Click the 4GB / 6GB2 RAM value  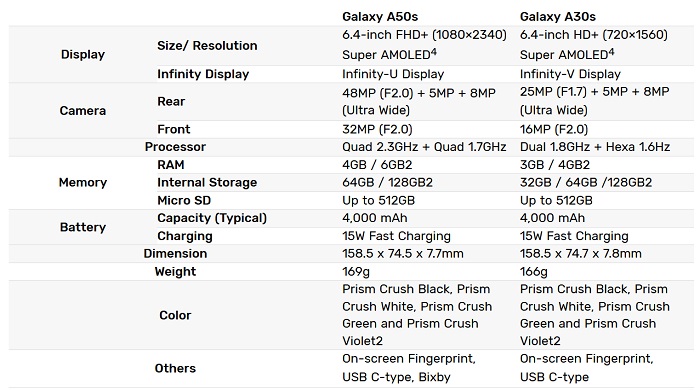(x=377, y=165)
